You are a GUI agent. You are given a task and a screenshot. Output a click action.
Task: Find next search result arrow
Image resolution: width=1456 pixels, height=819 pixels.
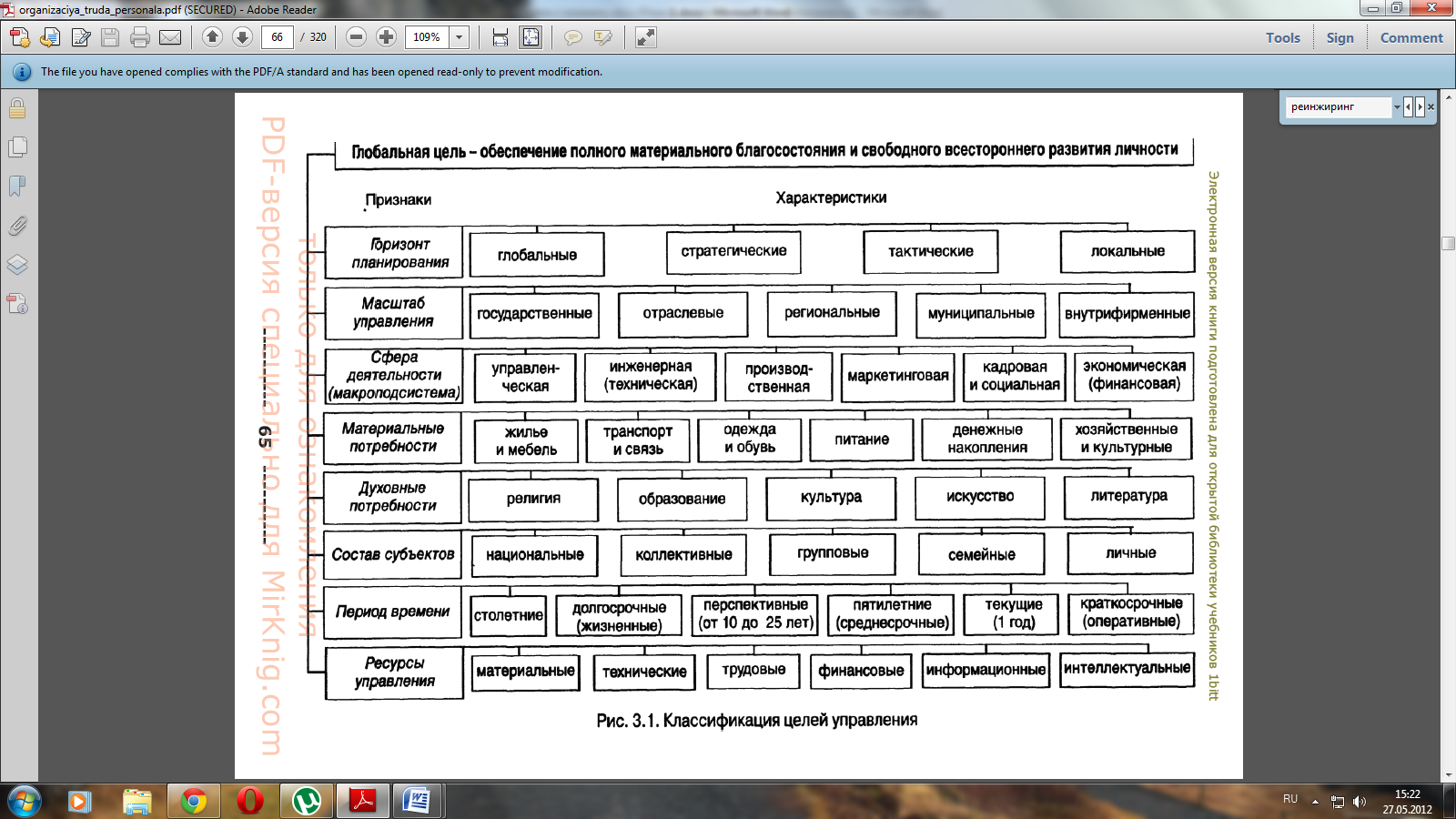[1420, 106]
